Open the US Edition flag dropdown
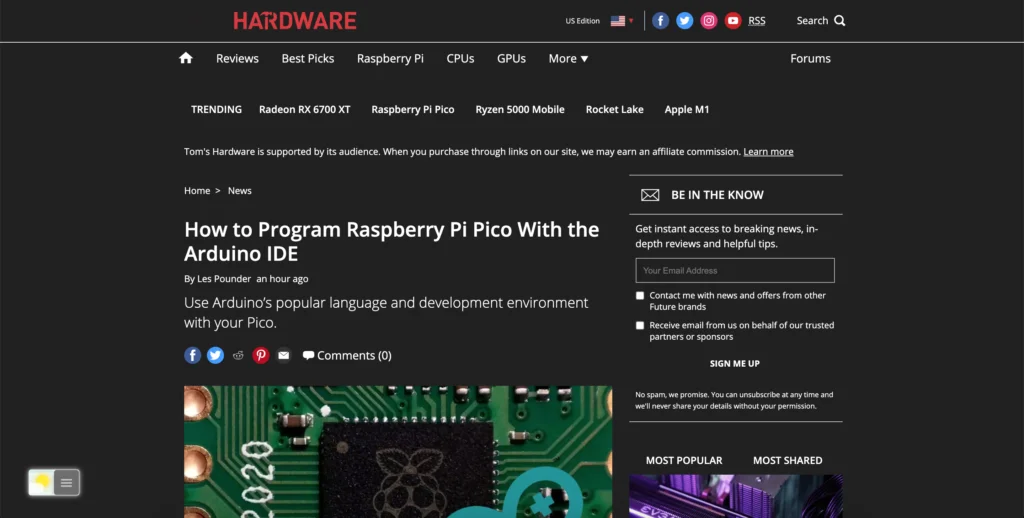The image size is (1024, 518). (622, 21)
